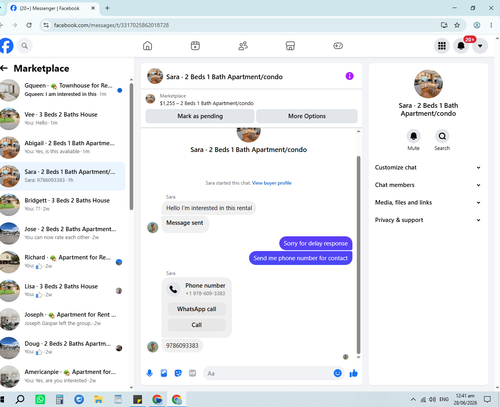Go back using the Marketplace back arrow
The image size is (500, 407).
tap(4, 68)
